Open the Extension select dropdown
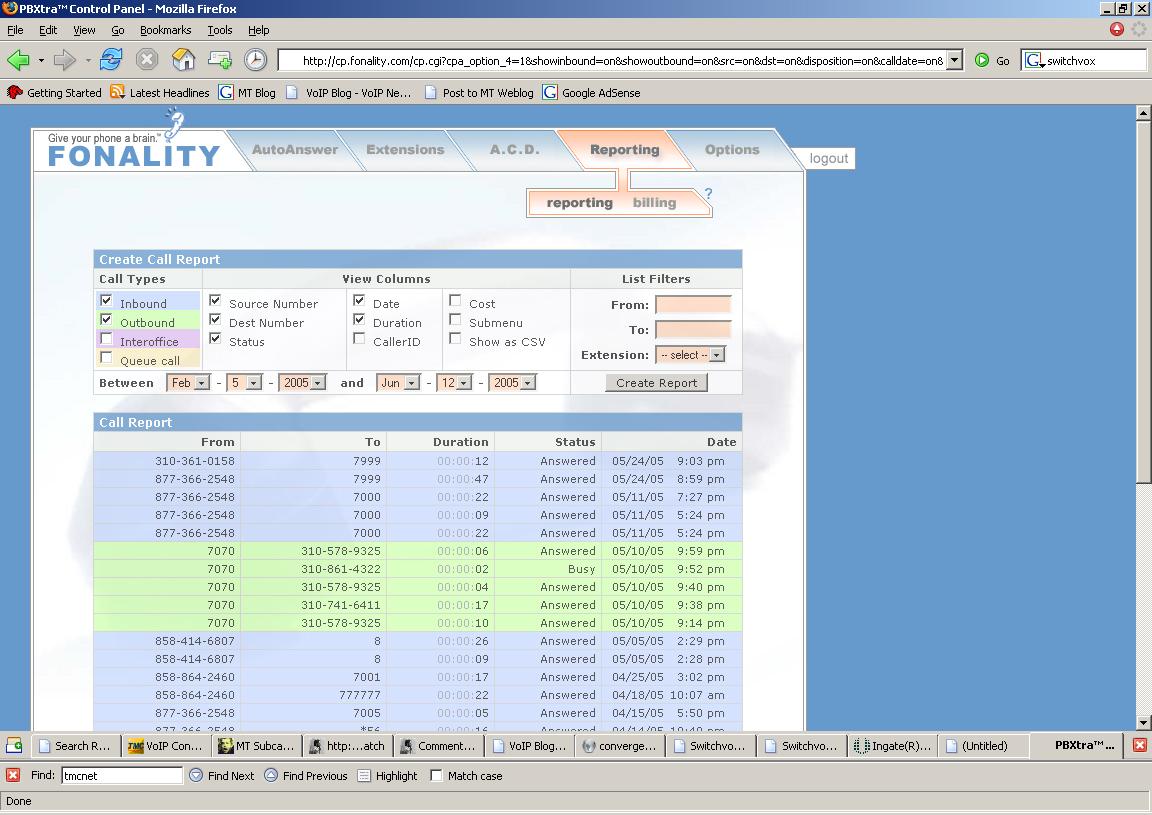This screenshot has height=815, width=1152. point(690,355)
